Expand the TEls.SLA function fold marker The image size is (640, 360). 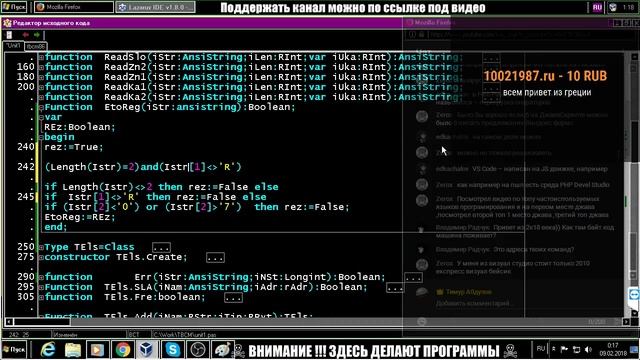41,287
